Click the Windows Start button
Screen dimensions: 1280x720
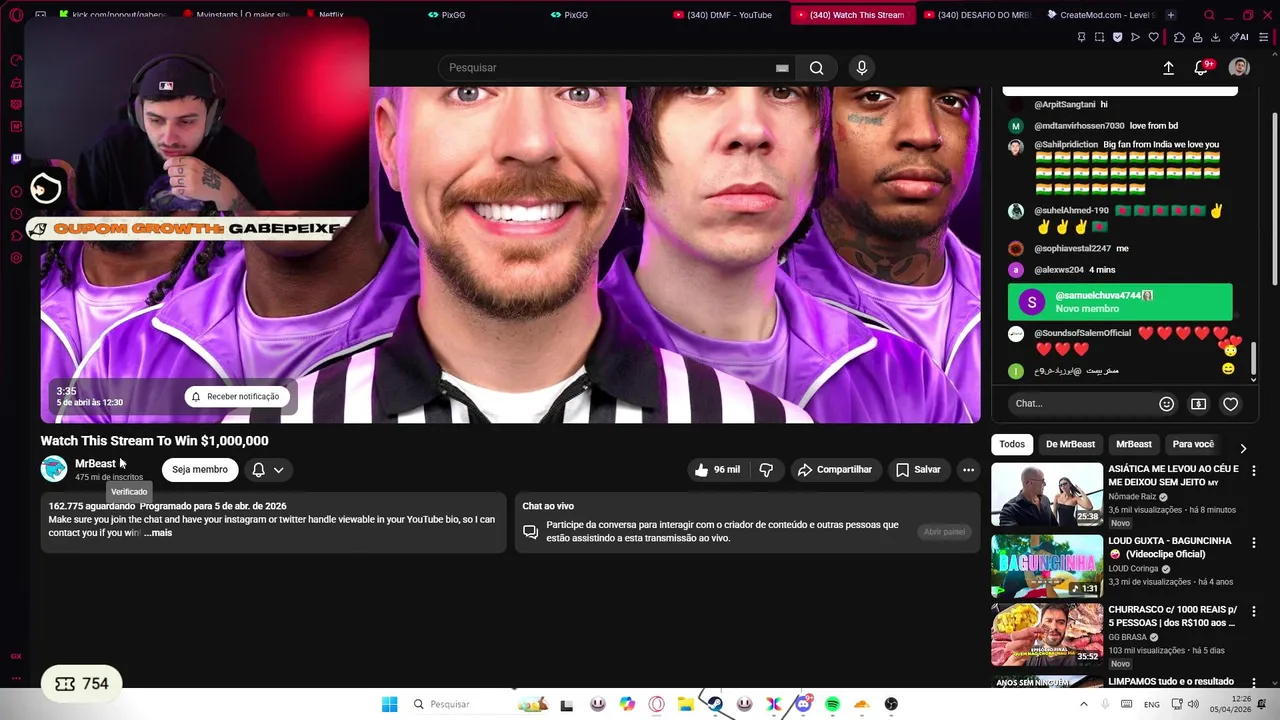[389, 704]
